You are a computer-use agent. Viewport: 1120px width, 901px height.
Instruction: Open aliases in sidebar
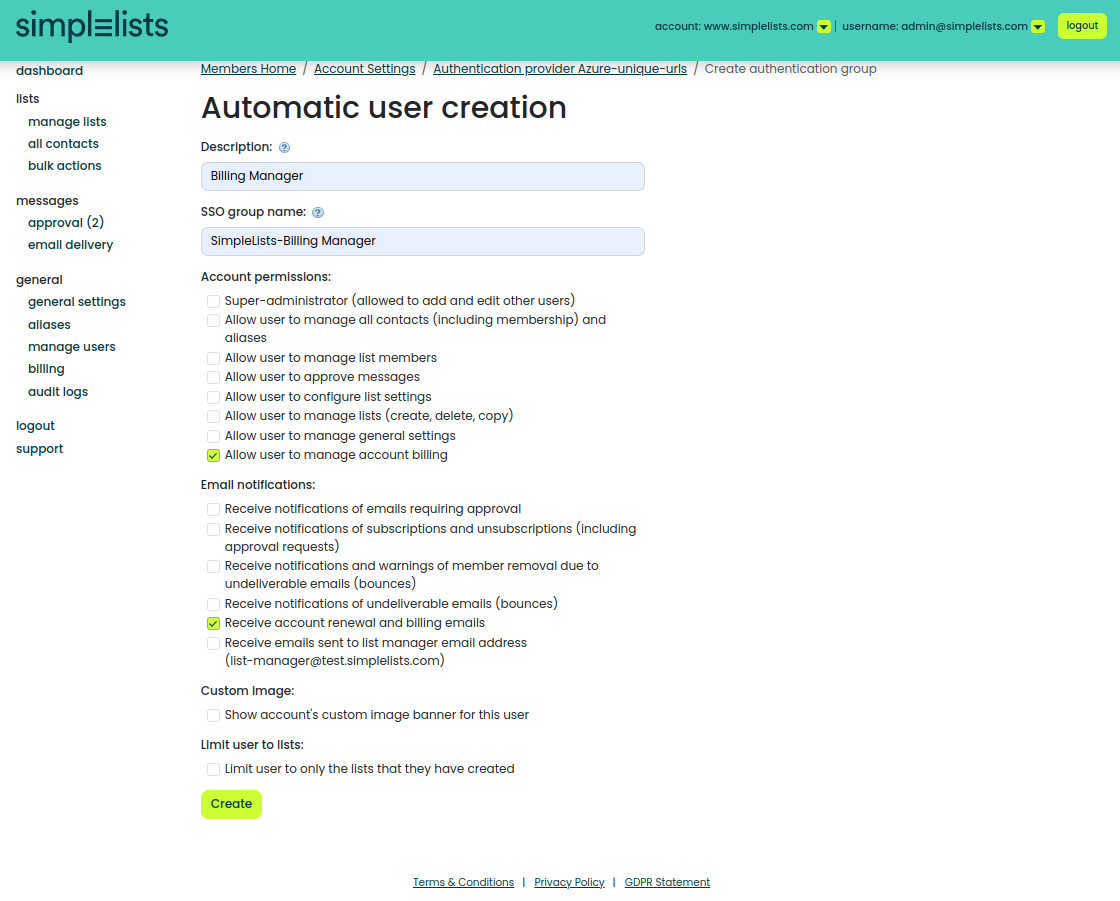click(x=49, y=325)
